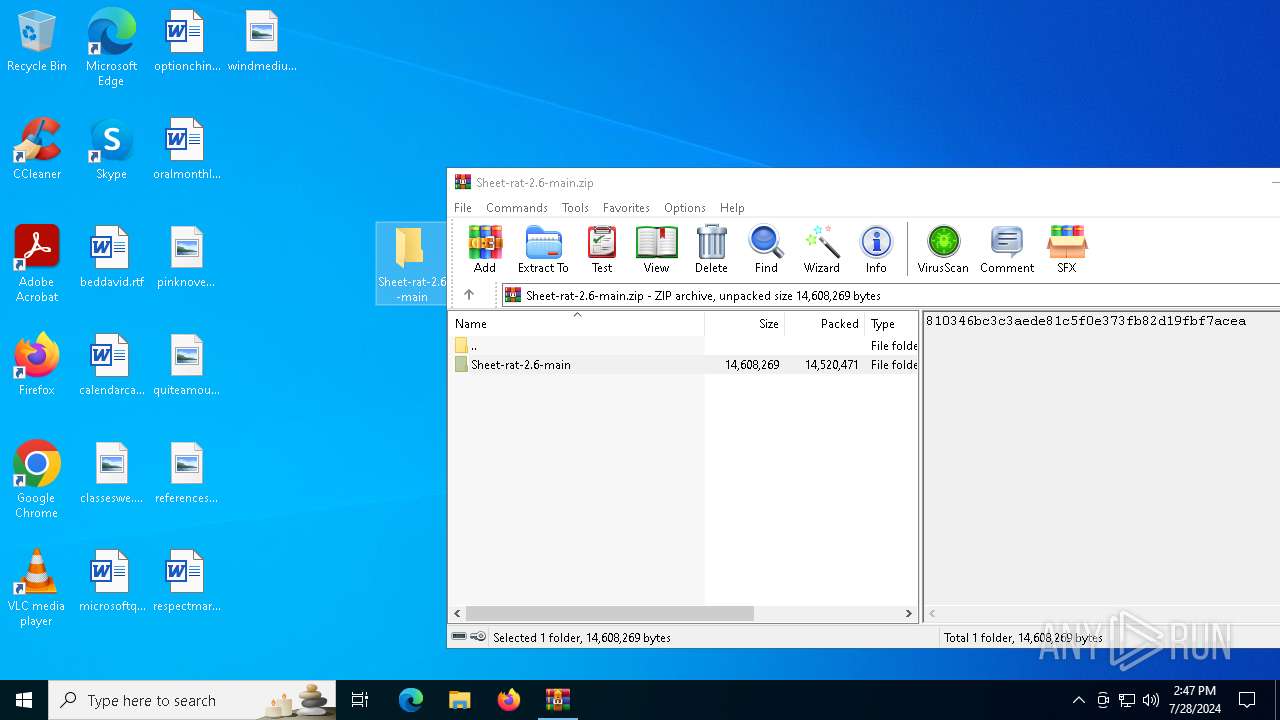Open the Tools menu
Screen dimensions: 1280x720
pos(575,208)
